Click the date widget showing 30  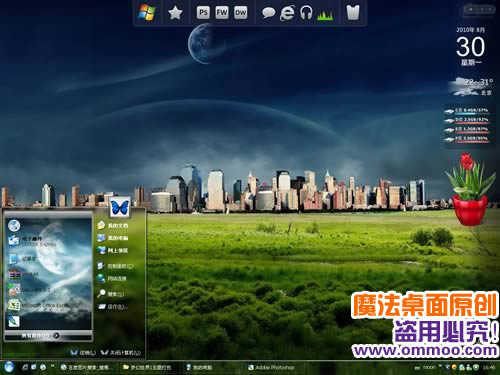pyautogui.click(x=470, y=47)
